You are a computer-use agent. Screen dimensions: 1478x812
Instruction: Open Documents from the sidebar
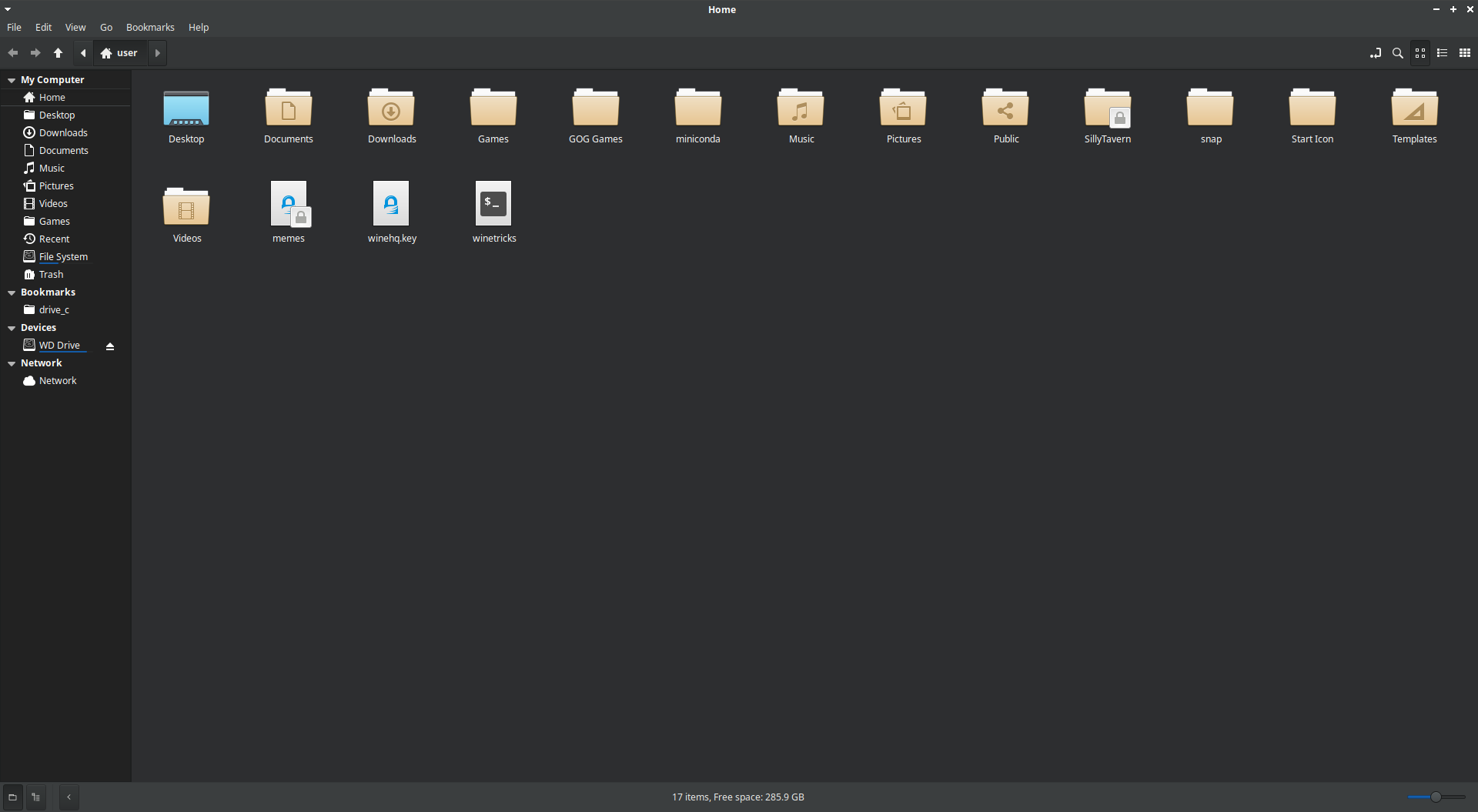[65, 151]
